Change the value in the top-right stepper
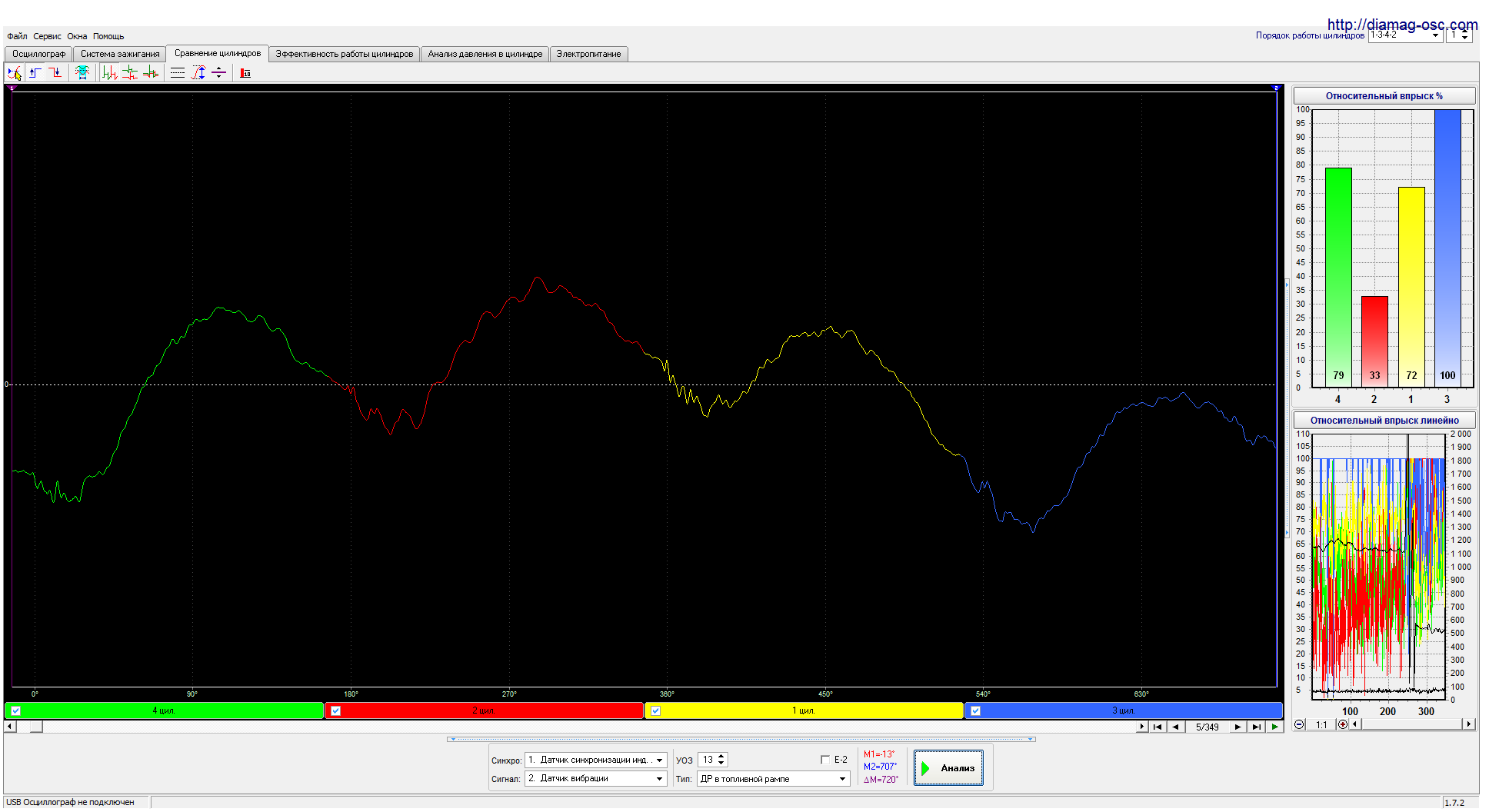Image resolution: width=1489 pixels, height=812 pixels. (1465, 35)
